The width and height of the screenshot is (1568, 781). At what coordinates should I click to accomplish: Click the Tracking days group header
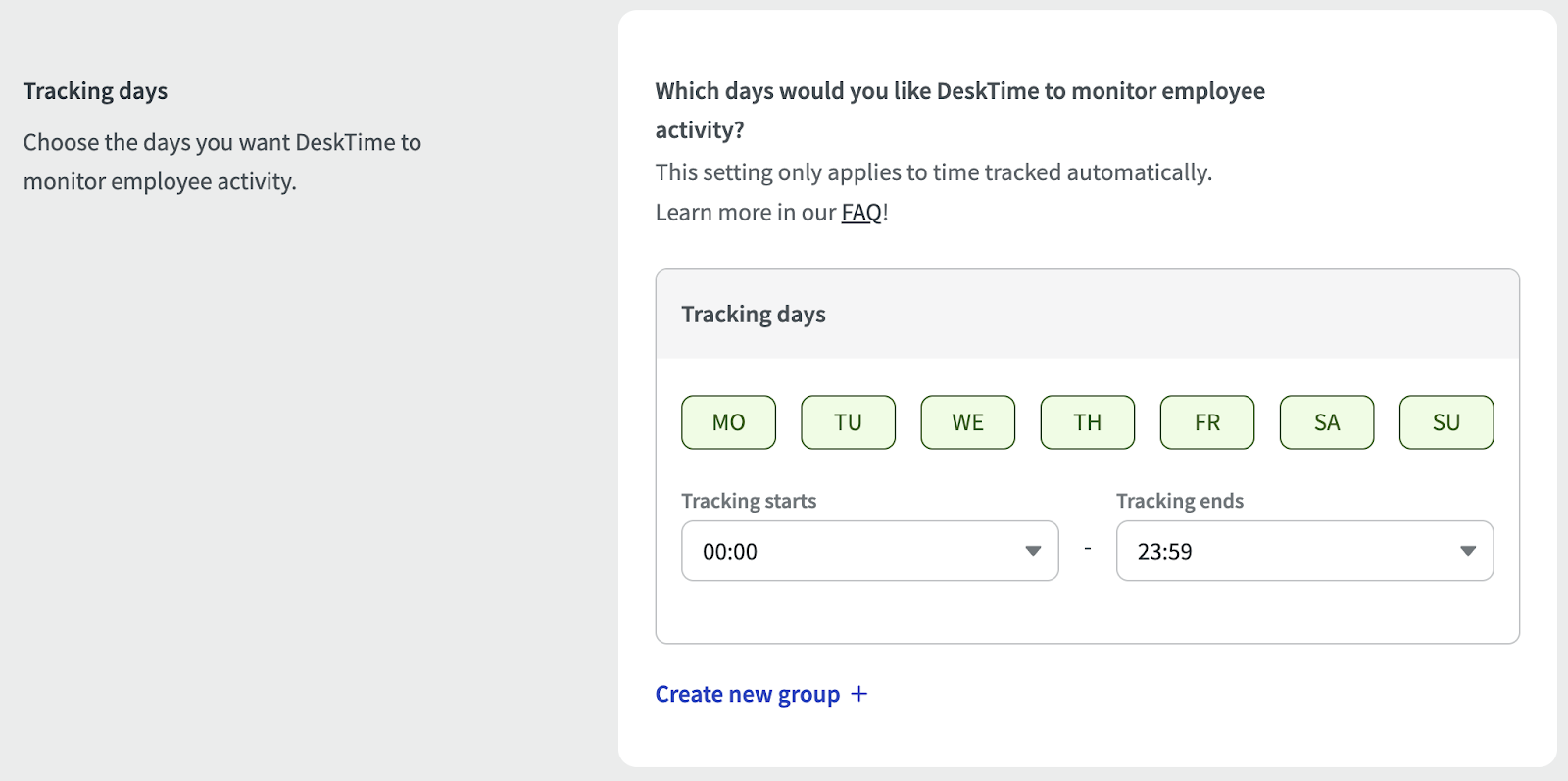(x=753, y=315)
